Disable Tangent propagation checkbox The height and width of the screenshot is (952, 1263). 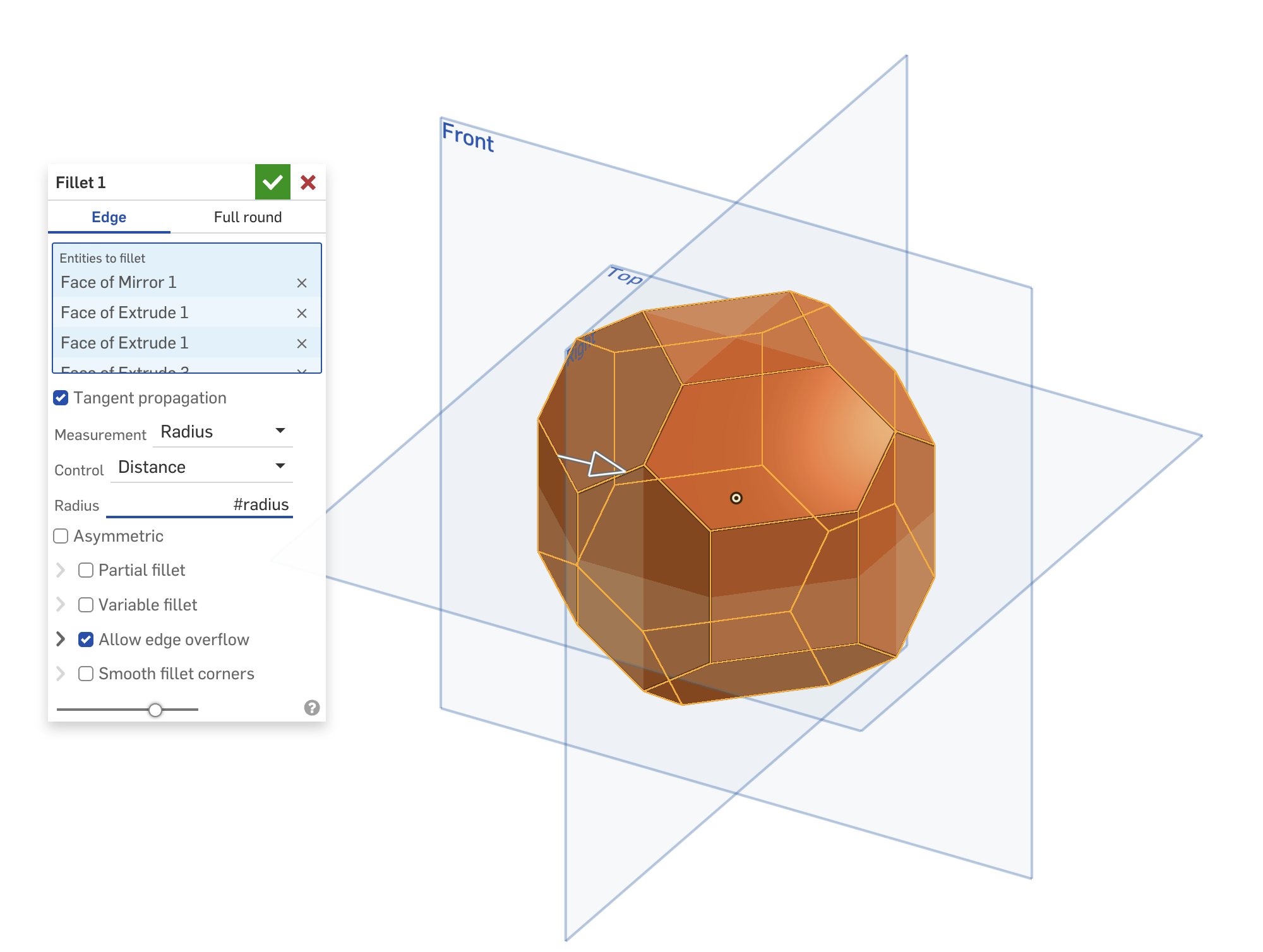[x=61, y=398]
